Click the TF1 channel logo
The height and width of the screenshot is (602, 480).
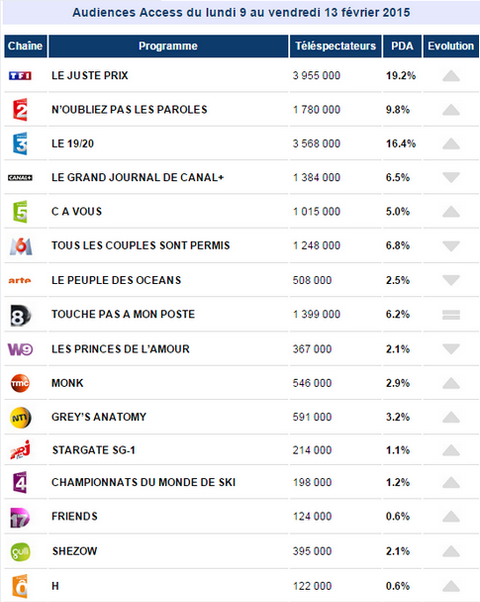20,76
